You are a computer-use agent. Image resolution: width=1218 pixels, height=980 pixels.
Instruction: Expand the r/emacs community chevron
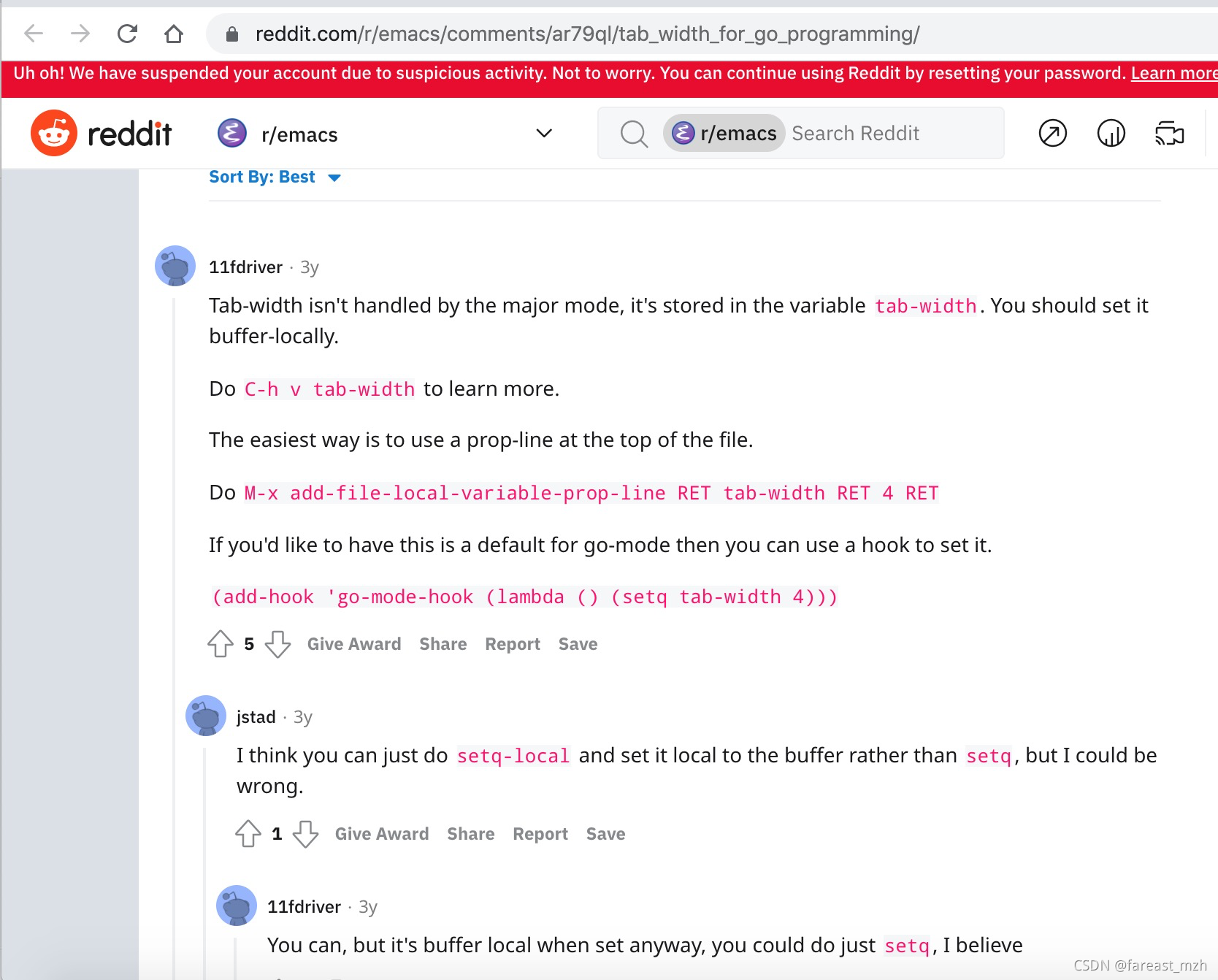point(543,133)
